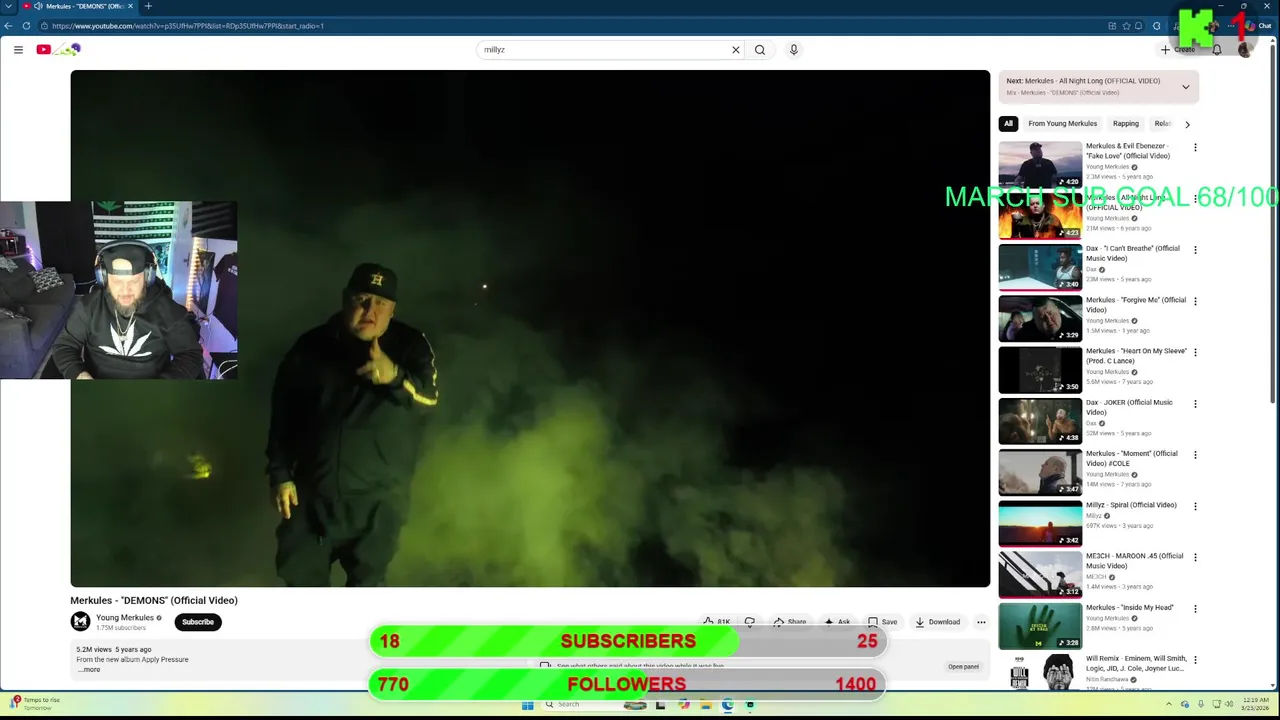1280x720 pixels.
Task: Open Young Merkules channel name link
Action: click(x=125, y=618)
